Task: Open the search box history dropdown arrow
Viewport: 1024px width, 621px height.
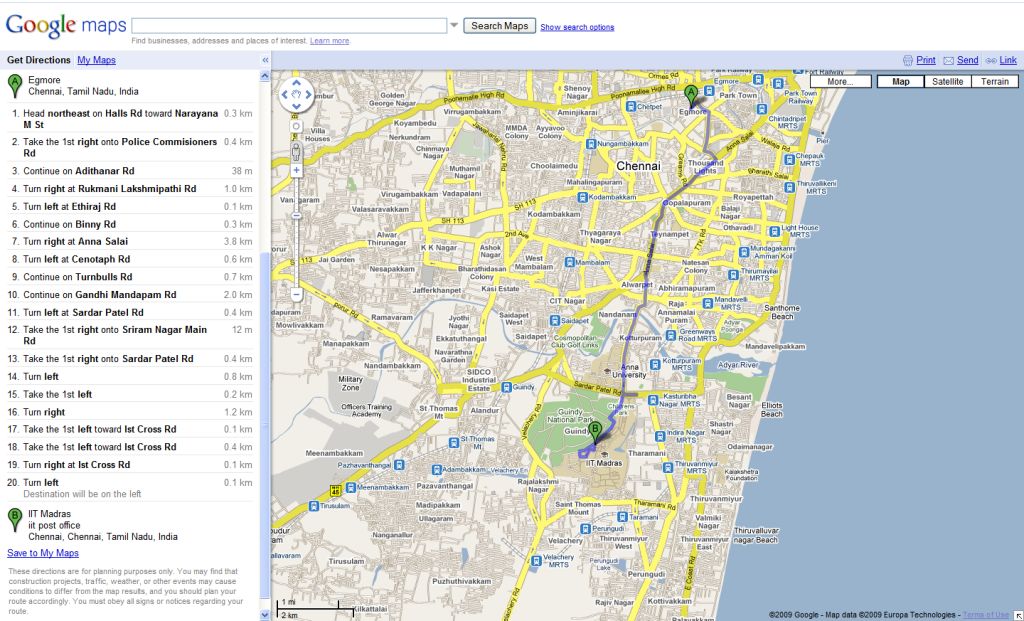Action: click(x=454, y=25)
